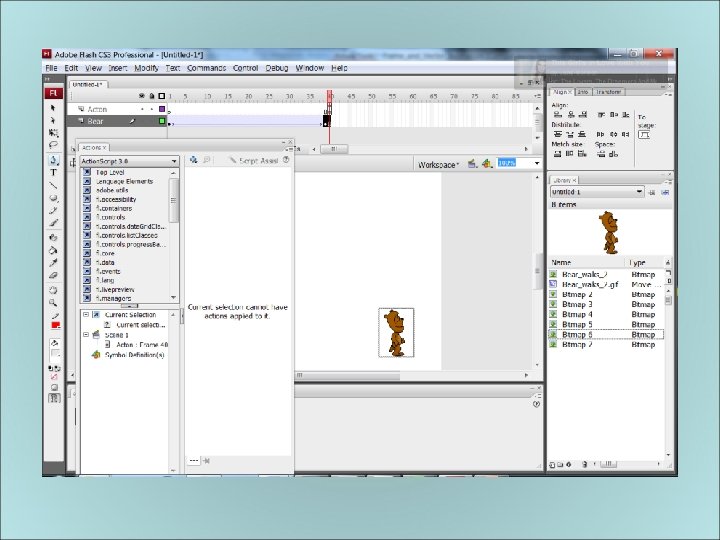Click the show/hide all layers eye icon
This screenshot has width=720, height=540.
(x=142, y=96)
